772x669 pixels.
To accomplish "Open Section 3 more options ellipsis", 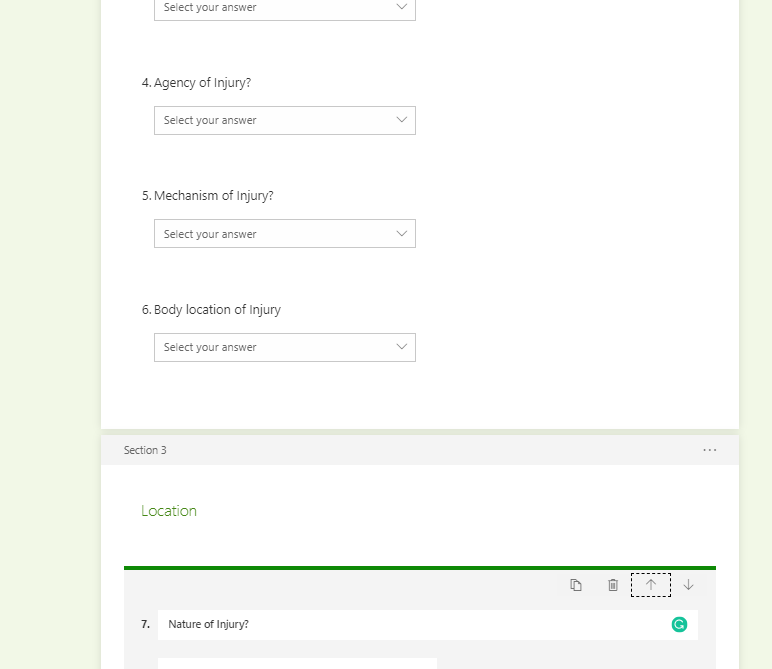I will 709,450.
